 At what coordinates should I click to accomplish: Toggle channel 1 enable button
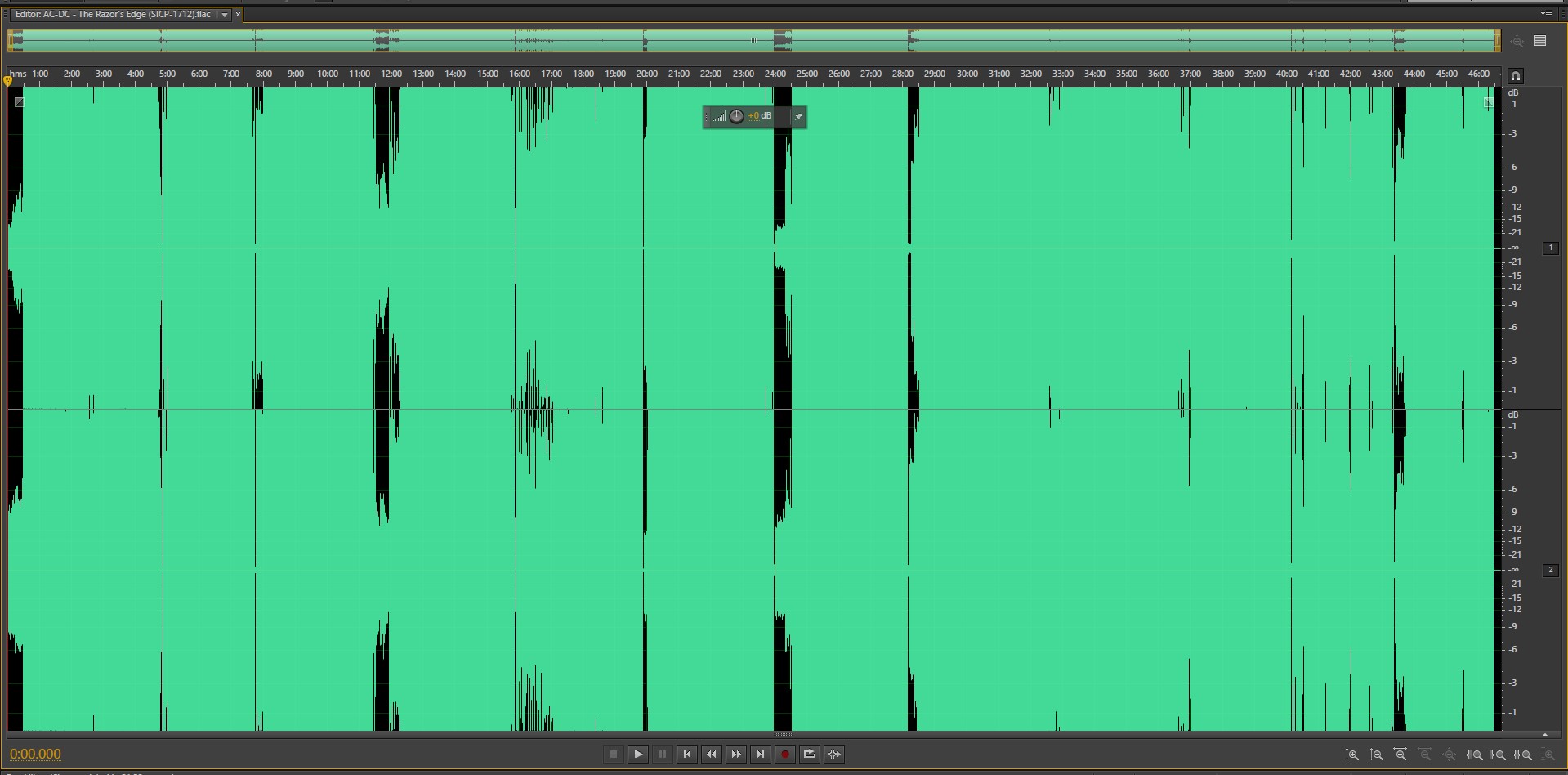pyautogui.click(x=1550, y=248)
